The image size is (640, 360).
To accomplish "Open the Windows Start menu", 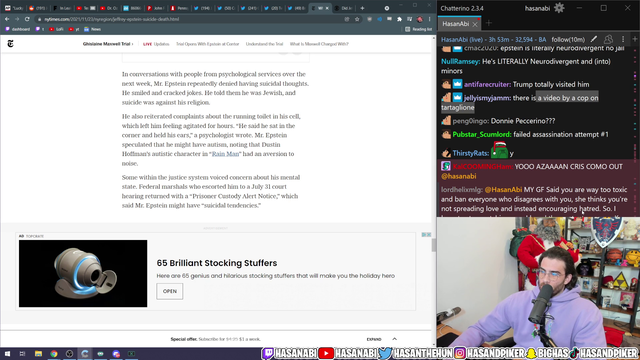I will tap(7, 353).
